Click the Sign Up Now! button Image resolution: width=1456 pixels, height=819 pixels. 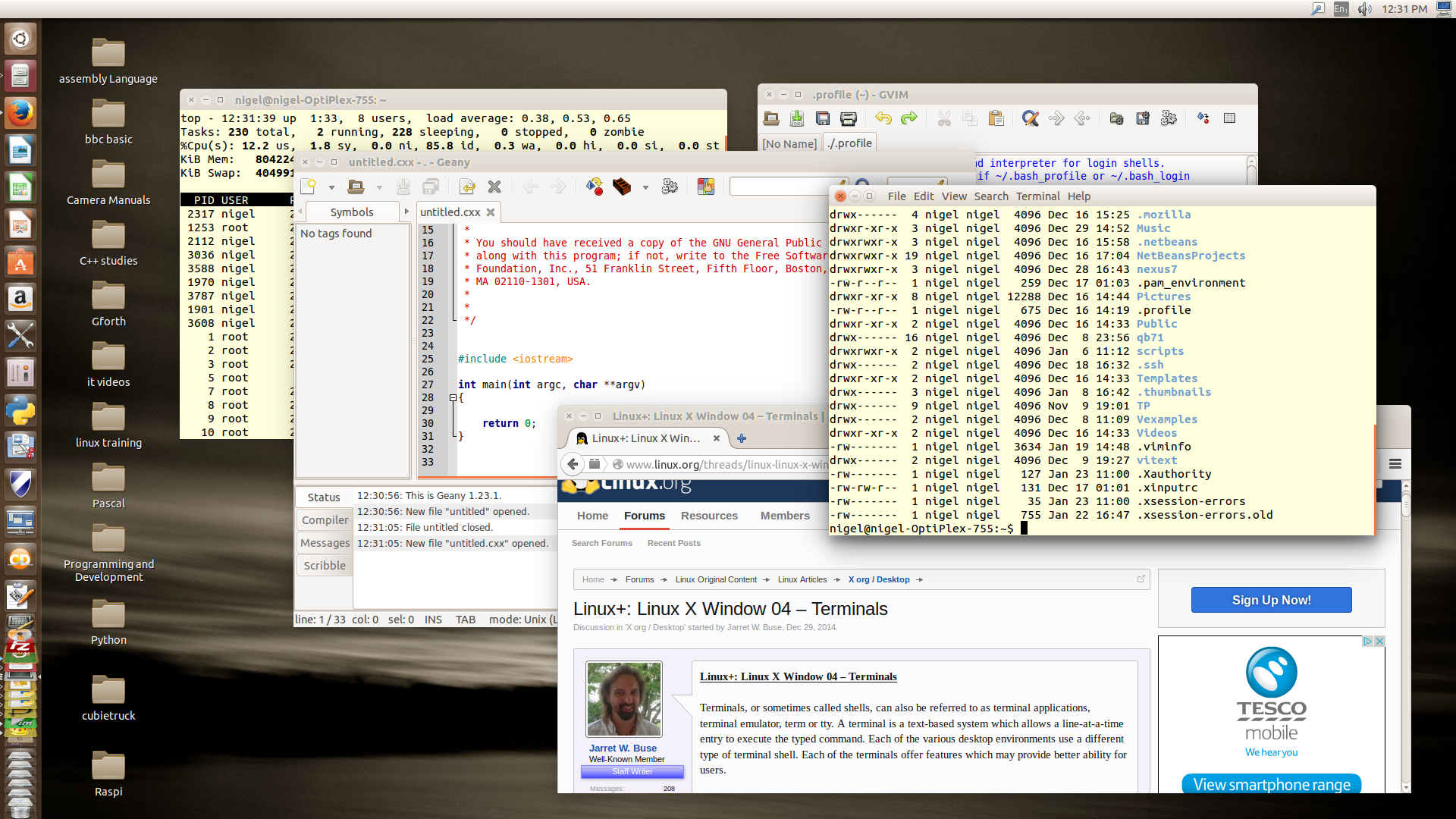pos(1271,600)
